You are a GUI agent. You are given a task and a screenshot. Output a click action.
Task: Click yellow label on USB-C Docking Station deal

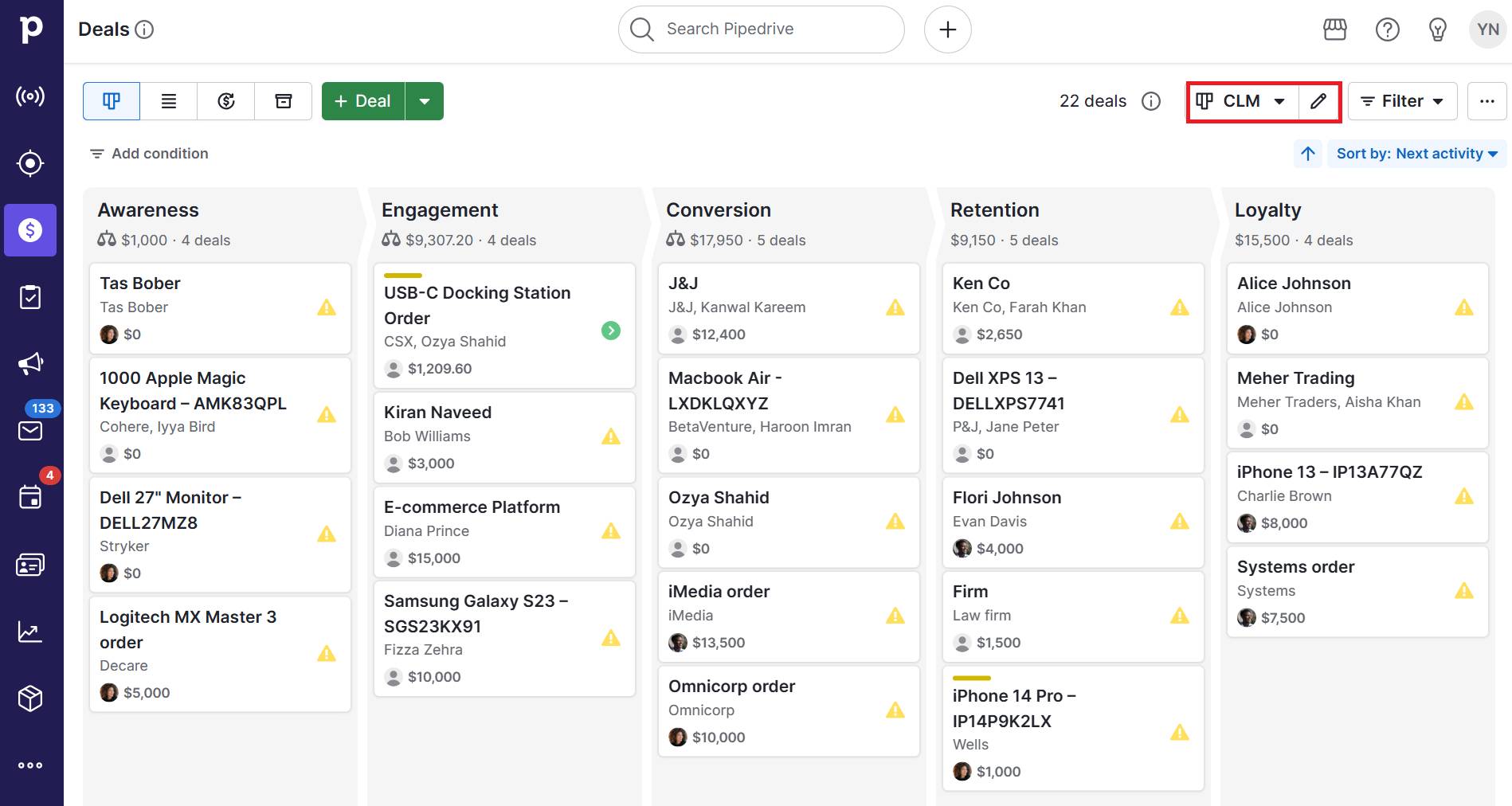click(403, 276)
